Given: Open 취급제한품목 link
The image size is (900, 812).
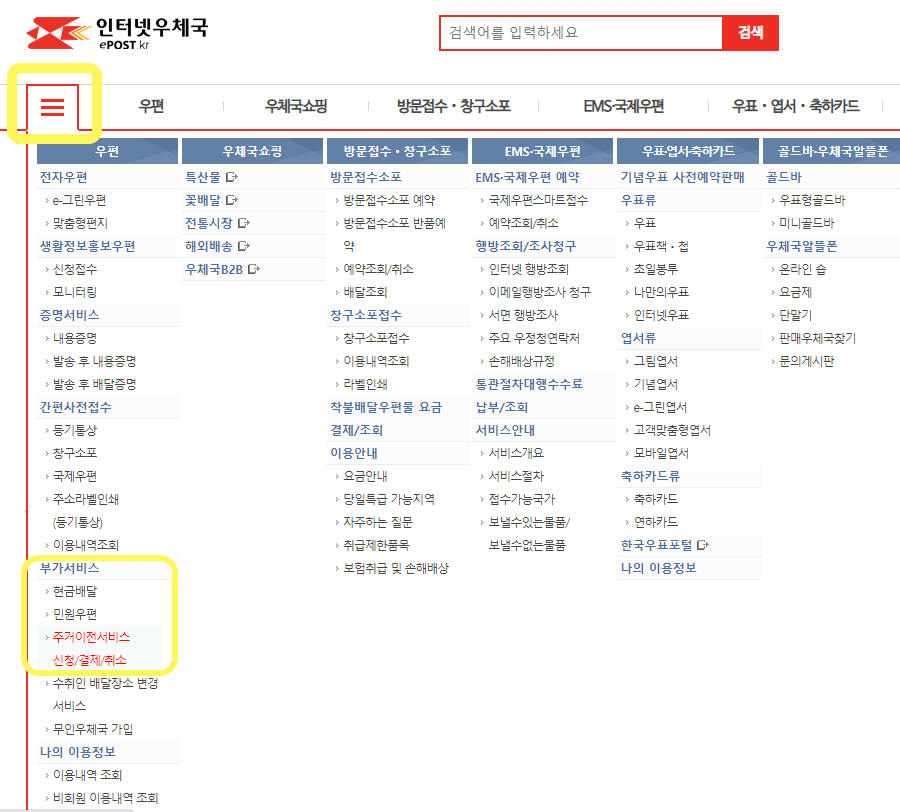Looking at the screenshot, I should (x=377, y=545).
